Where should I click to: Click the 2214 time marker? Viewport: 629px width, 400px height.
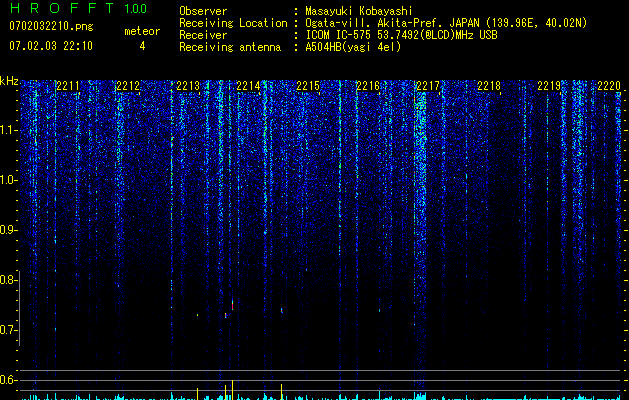click(248, 85)
